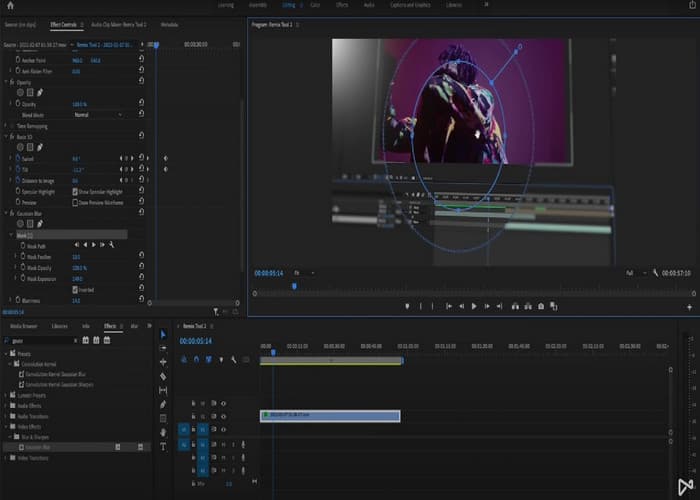Select the Hand tool
Viewport: 700px width, 500px height.
pos(163,433)
